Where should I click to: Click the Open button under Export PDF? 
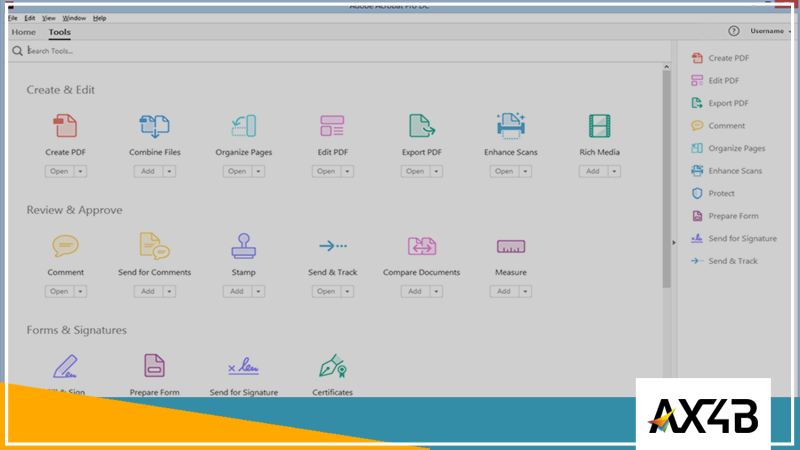(x=415, y=171)
